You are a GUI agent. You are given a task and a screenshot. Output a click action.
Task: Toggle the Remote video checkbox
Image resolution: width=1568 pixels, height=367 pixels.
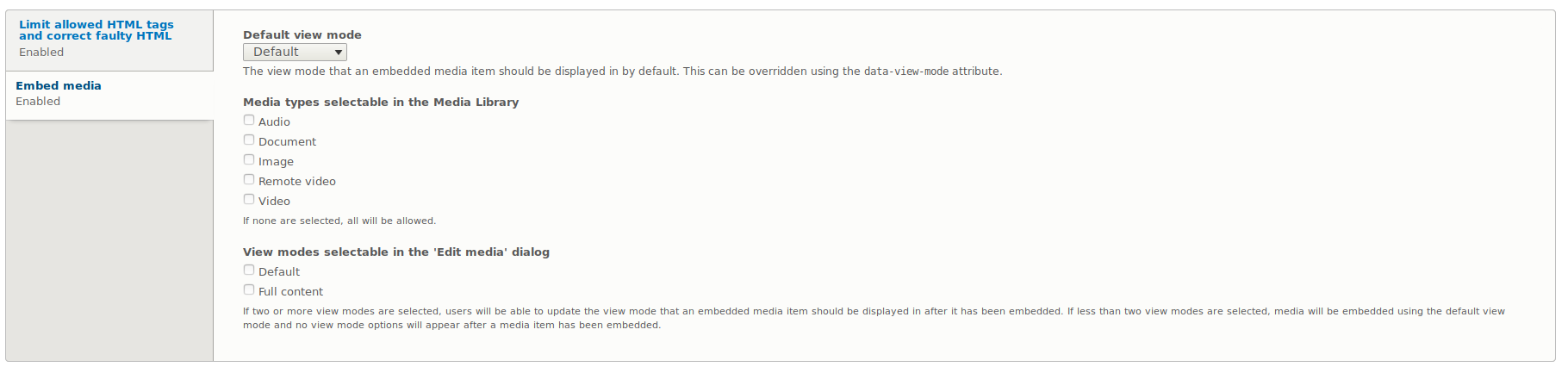[249, 180]
